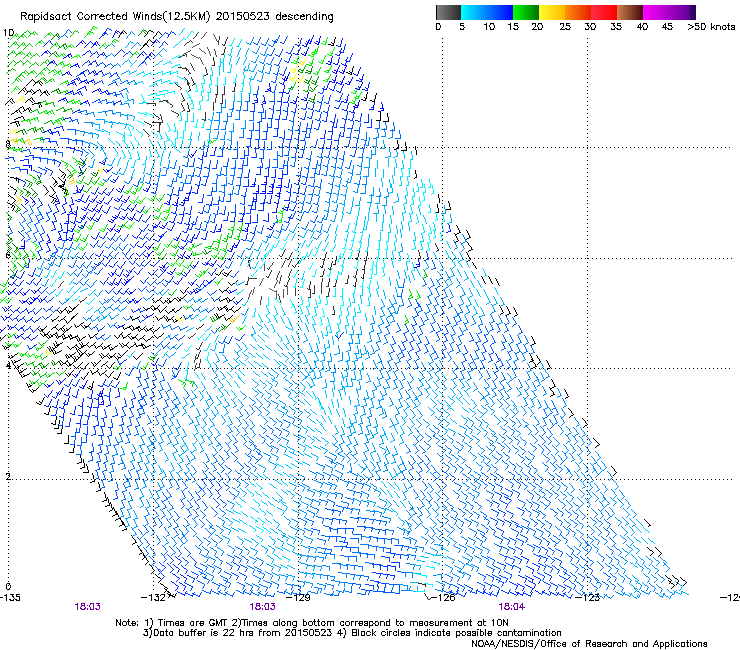Click the legend label '25'
The image size is (740, 650).
[565, 27]
